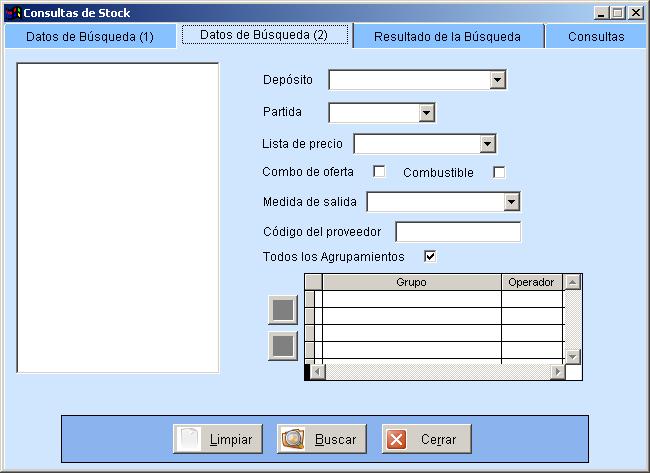Click the lower gray square button beside grid
This screenshot has height=473, width=650.
283,345
